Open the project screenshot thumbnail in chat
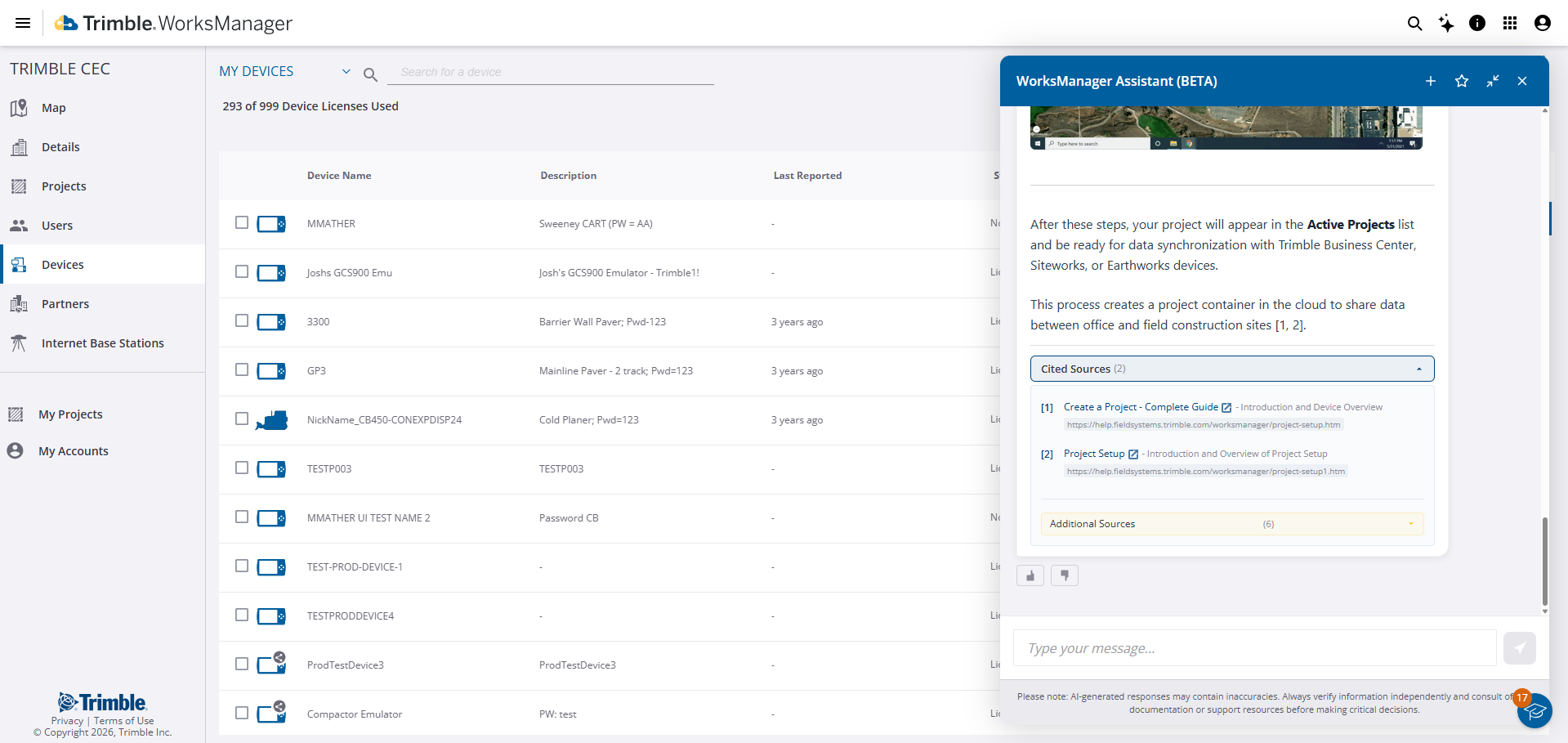Viewport: 1568px width, 743px height. click(x=1226, y=128)
